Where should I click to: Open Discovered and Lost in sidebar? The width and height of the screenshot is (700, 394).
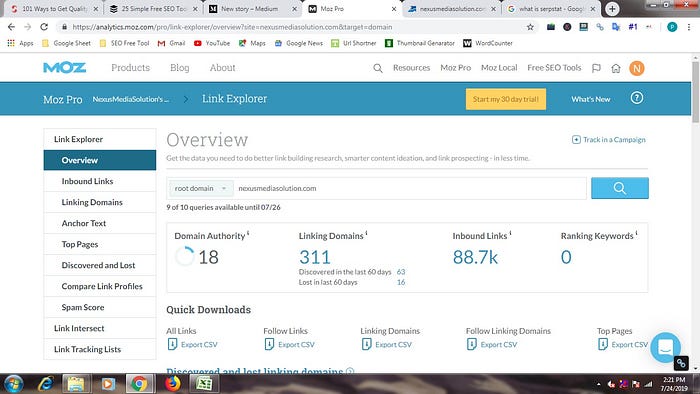click(100, 265)
